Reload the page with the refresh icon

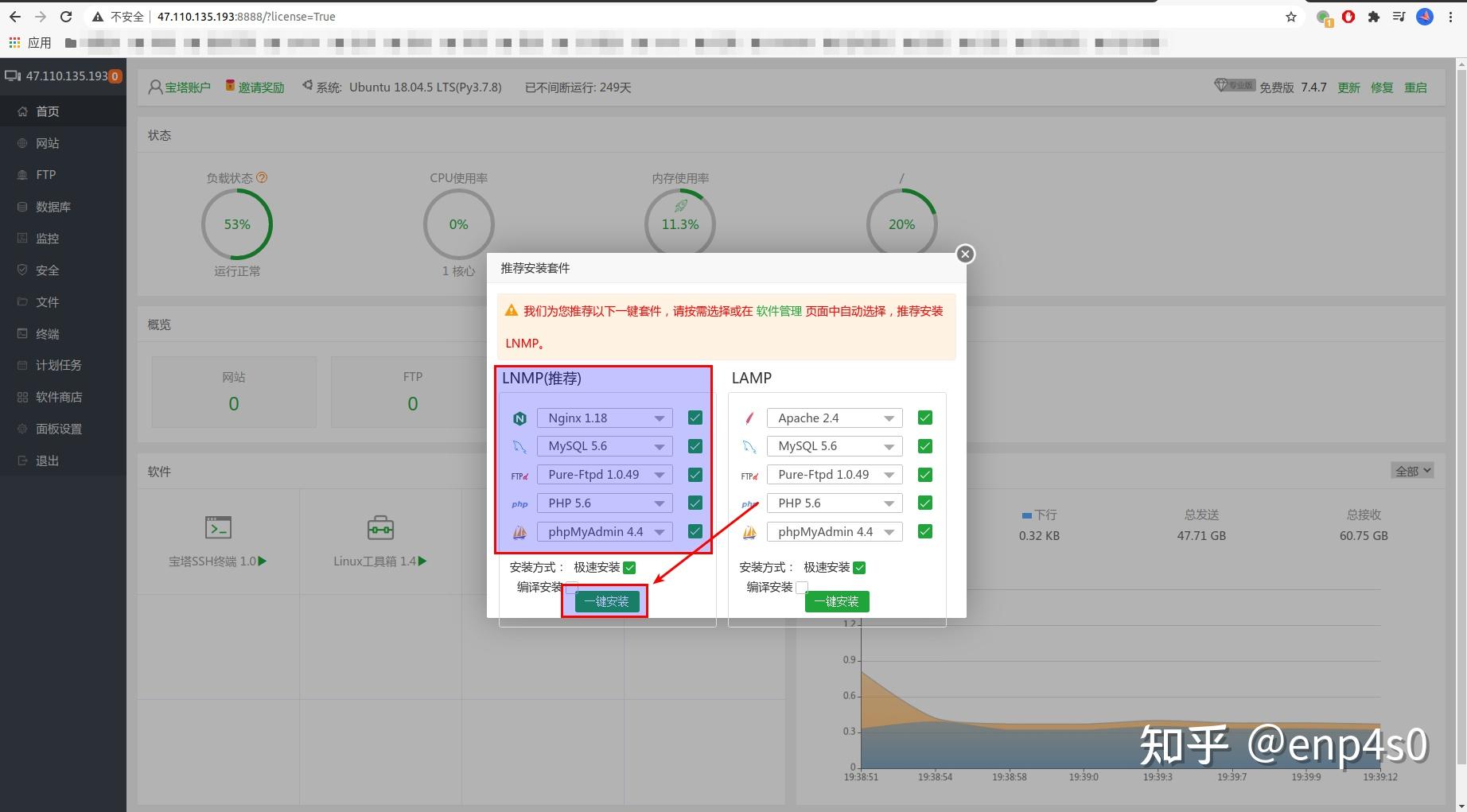pos(66,17)
